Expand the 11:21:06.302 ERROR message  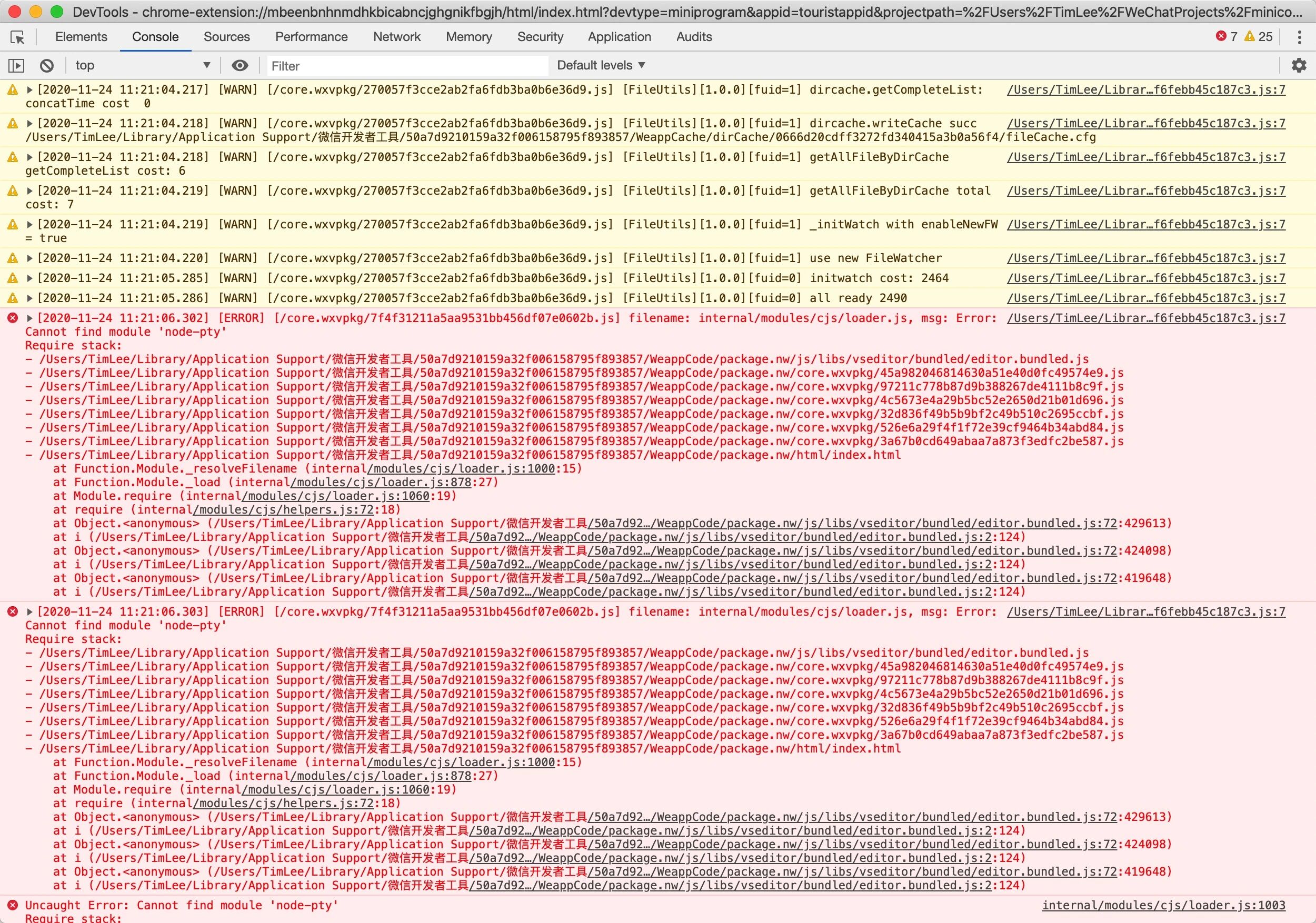coord(30,318)
